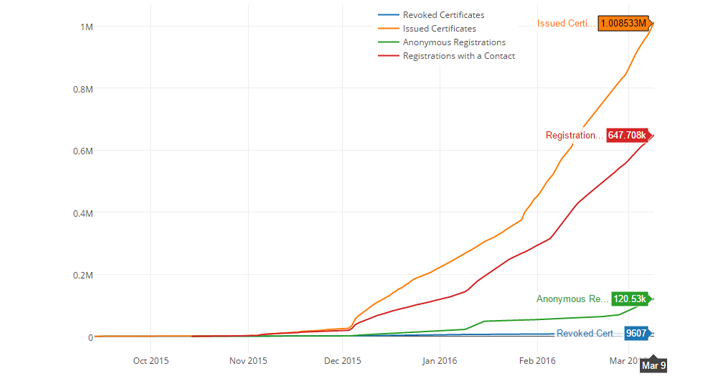The width and height of the screenshot is (728, 380).
Task: Click the Mar 9 date marker
Action: click(x=654, y=366)
